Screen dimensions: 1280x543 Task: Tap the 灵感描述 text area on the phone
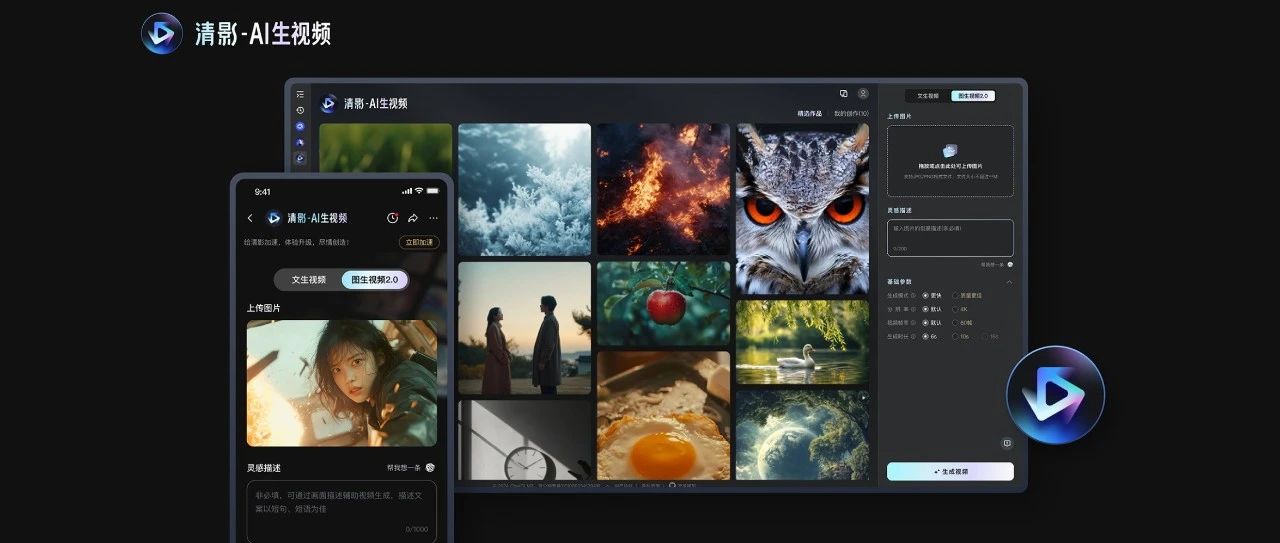pyautogui.click(x=342, y=511)
